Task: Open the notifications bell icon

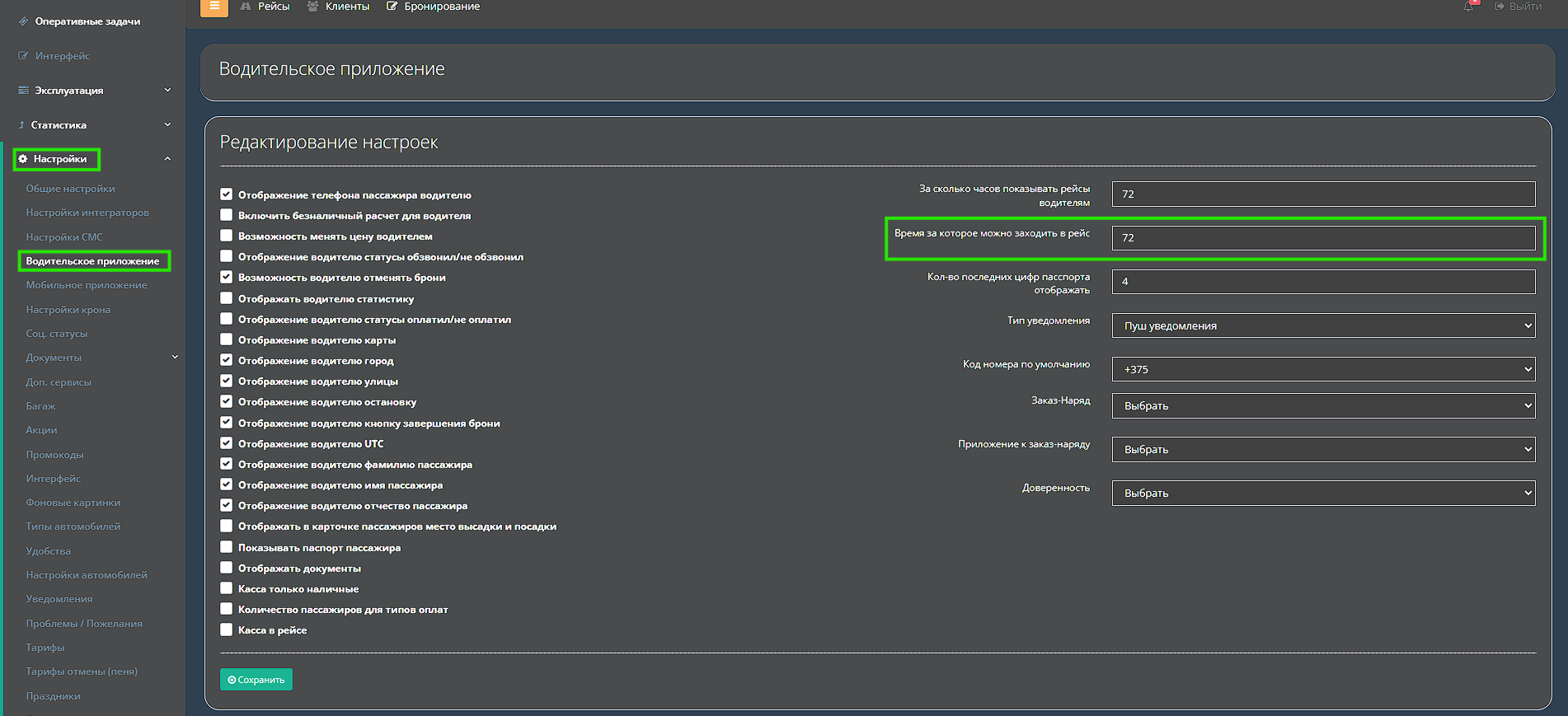Action: 1469,7
